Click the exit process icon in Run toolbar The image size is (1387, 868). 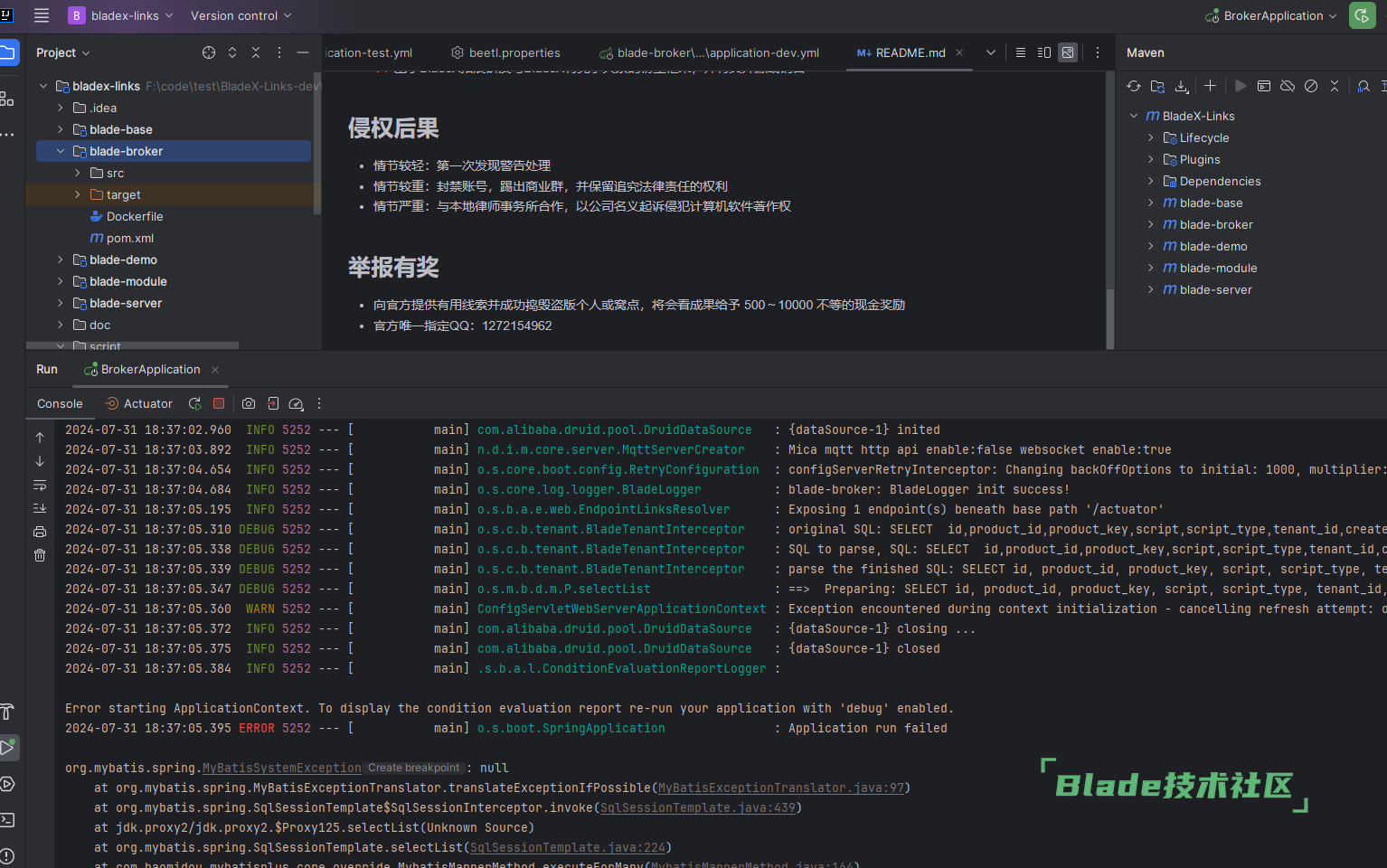(x=272, y=403)
